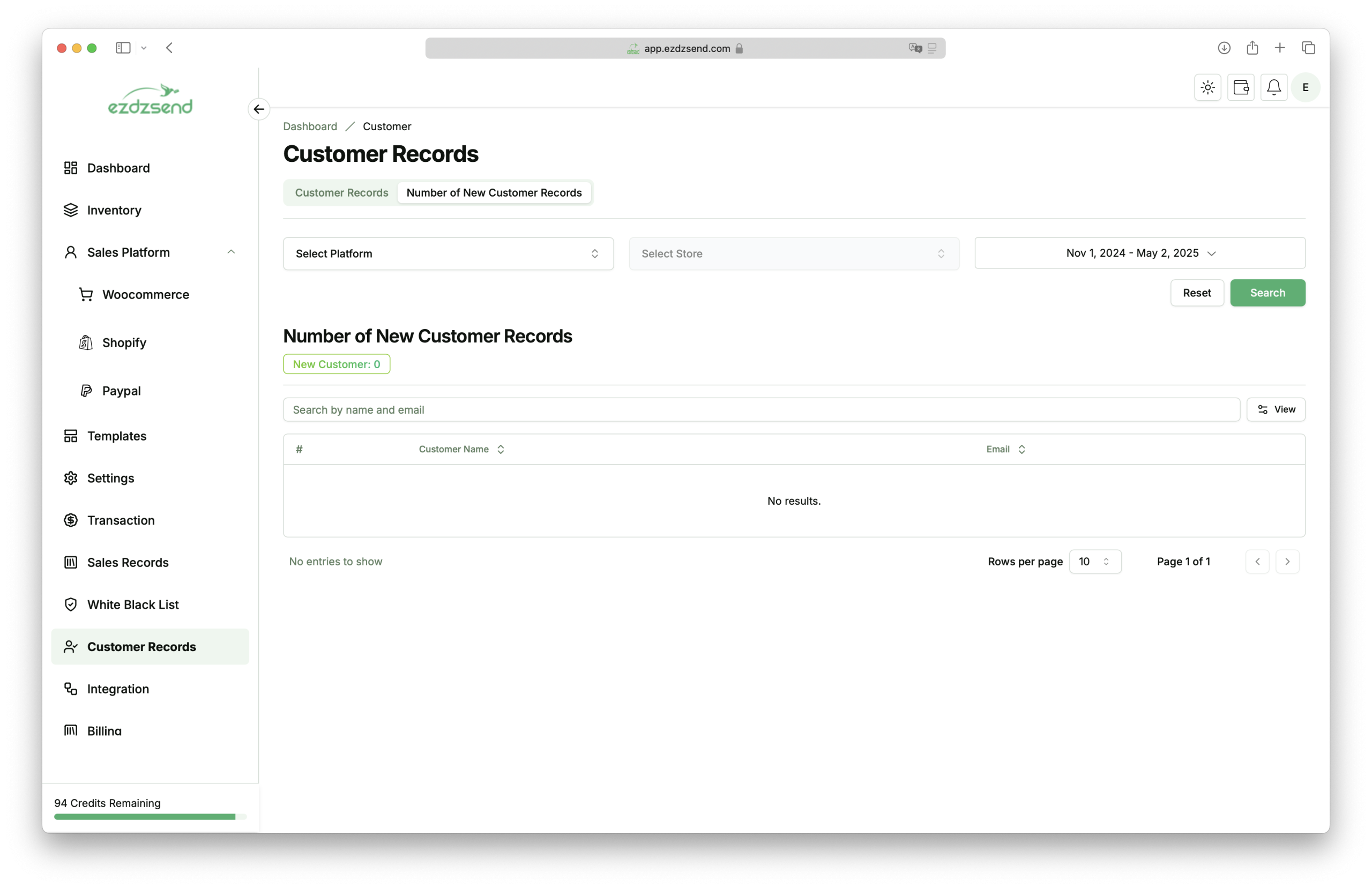Click the user avatar labeled E

coord(1305,88)
